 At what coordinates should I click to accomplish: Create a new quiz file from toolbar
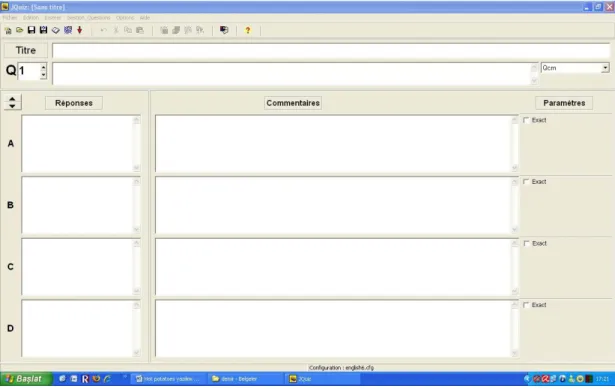pyautogui.click(x=8, y=30)
